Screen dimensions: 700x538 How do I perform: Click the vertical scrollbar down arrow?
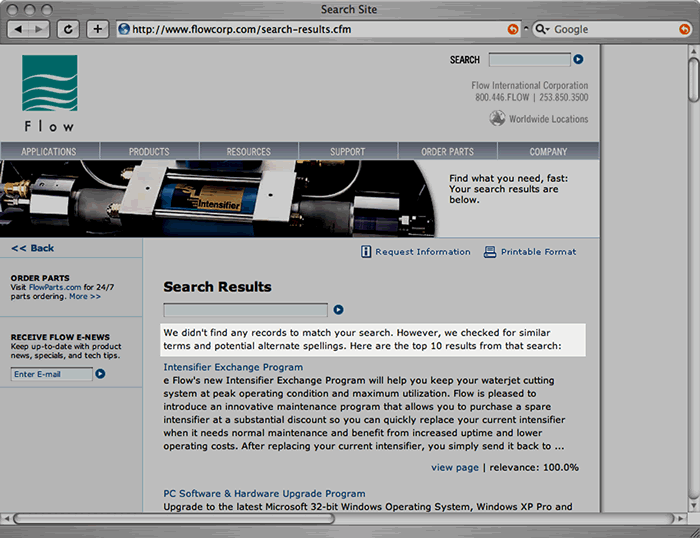(x=694, y=505)
